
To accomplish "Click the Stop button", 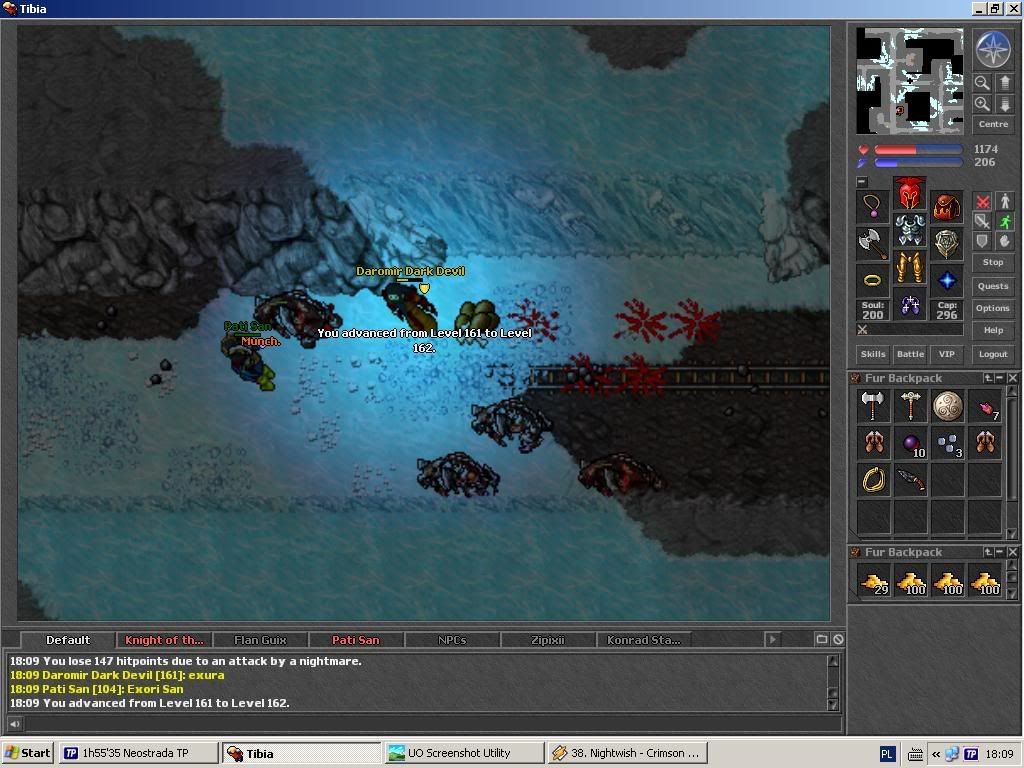I will click(x=993, y=263).
